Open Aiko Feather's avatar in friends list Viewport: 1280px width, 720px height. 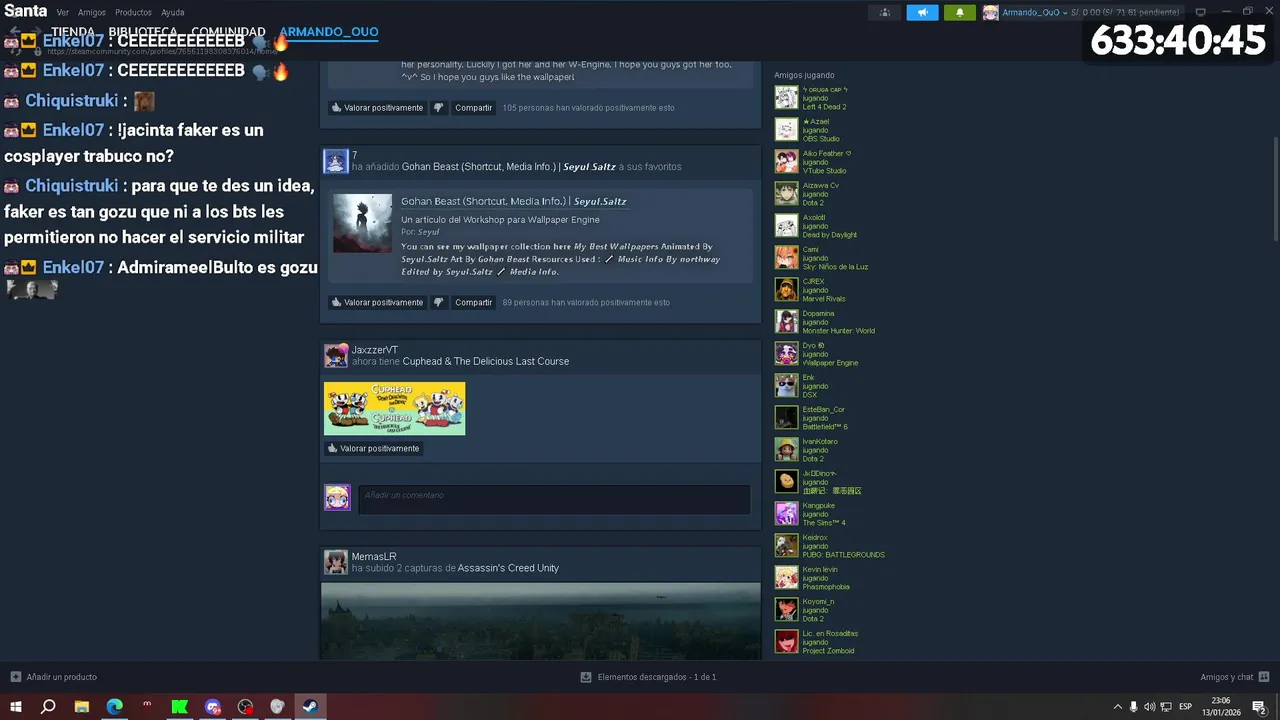tap(786, 162)
